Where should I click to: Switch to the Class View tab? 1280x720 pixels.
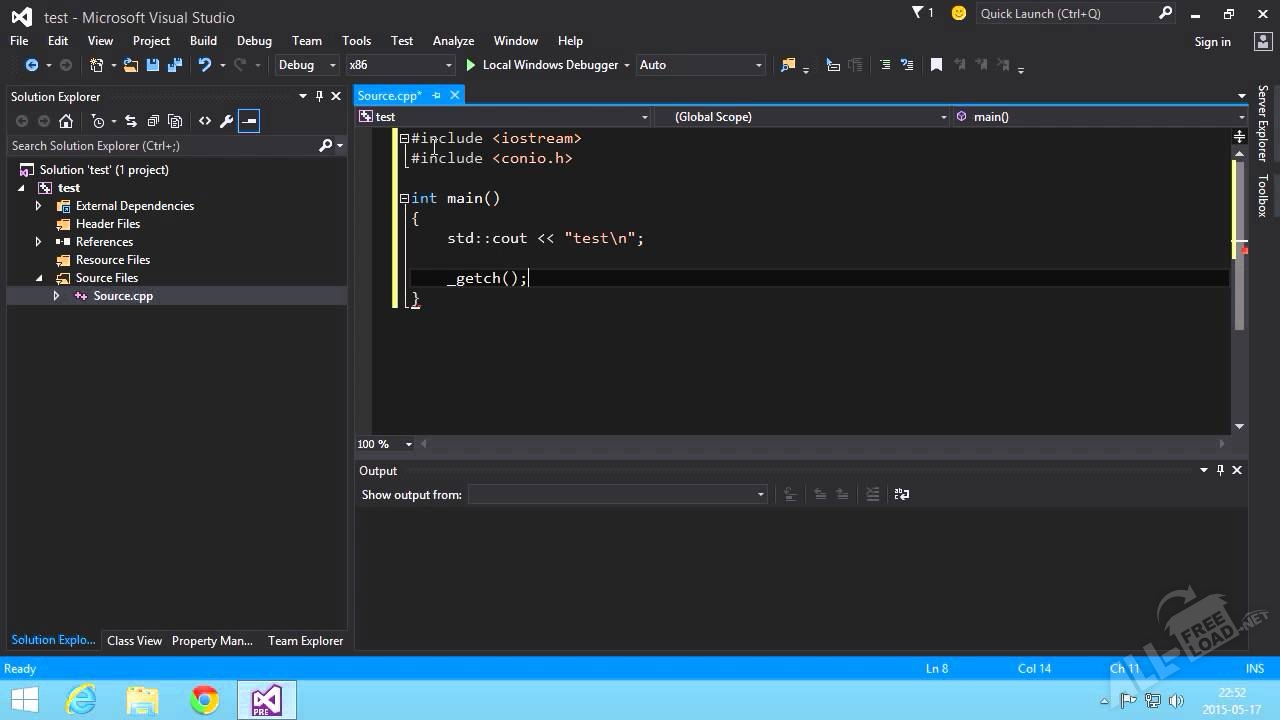click(x=134, y=641)
